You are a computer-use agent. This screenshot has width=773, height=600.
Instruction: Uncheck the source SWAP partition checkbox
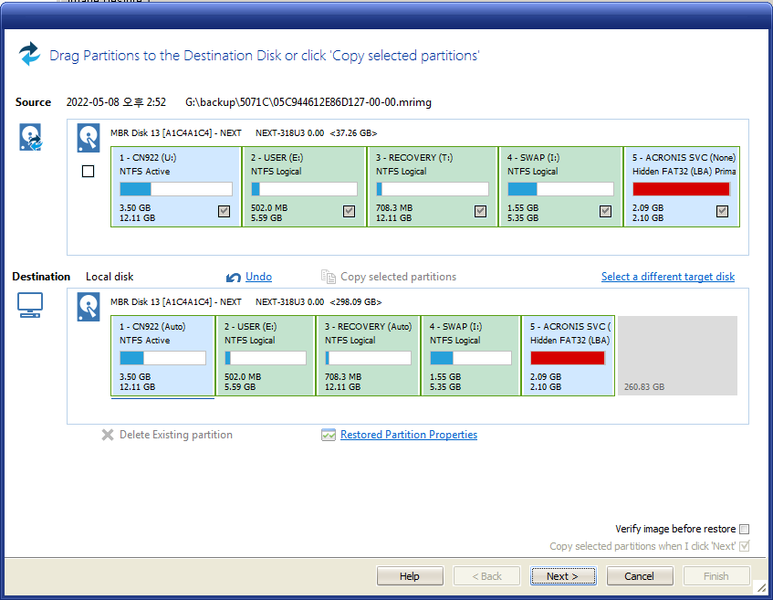coord(605,211)
